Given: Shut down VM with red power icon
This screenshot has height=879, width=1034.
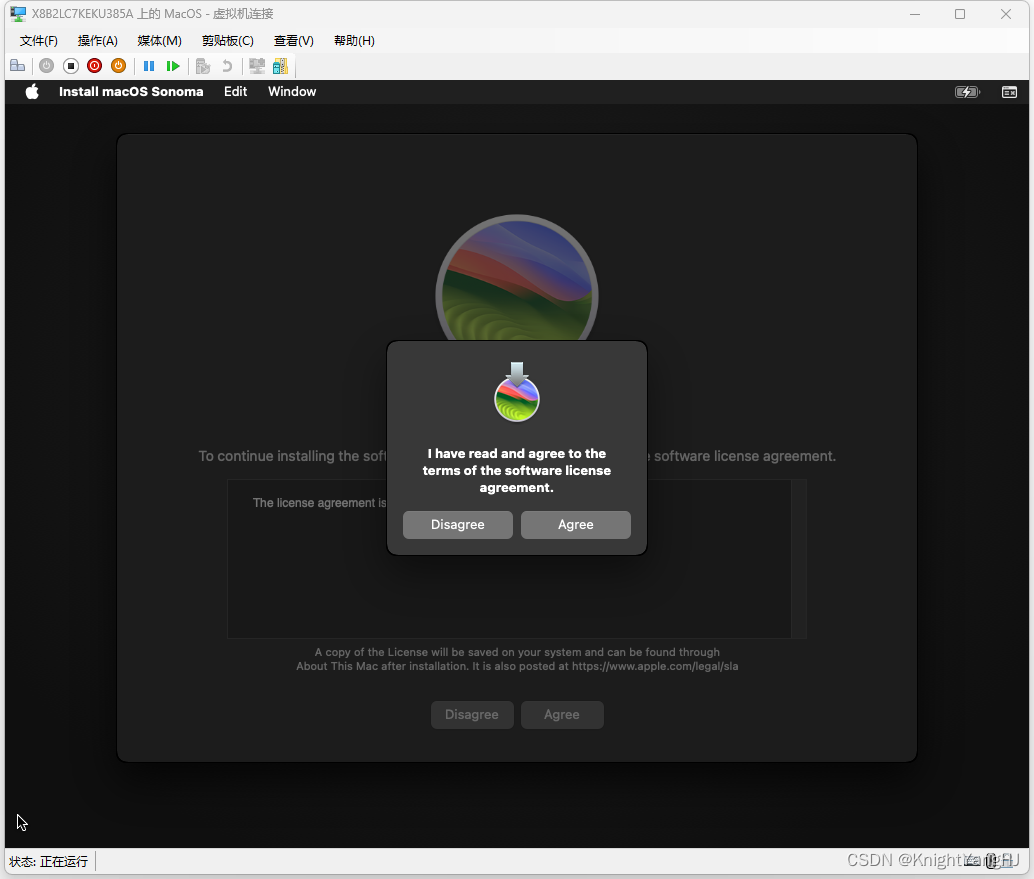Looking at the screenshot, I should click(x=94, y=66).
